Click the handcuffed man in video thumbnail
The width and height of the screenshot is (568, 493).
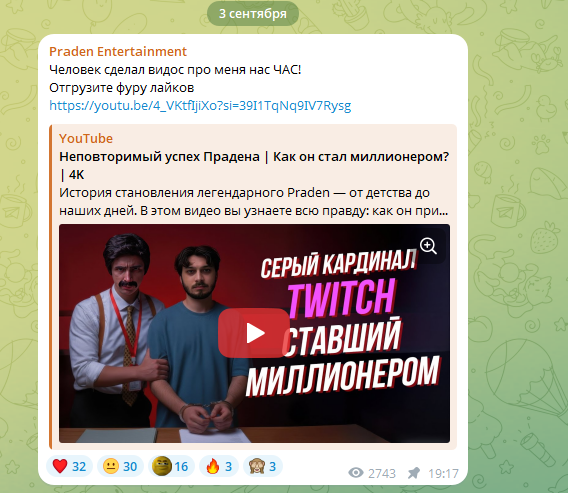(197, 339)
